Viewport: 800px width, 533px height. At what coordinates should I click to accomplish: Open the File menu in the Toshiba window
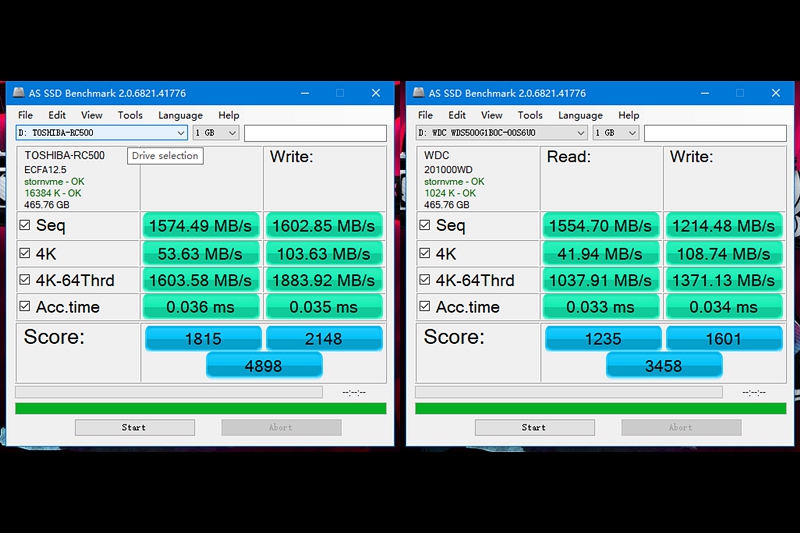pos(25,115)
